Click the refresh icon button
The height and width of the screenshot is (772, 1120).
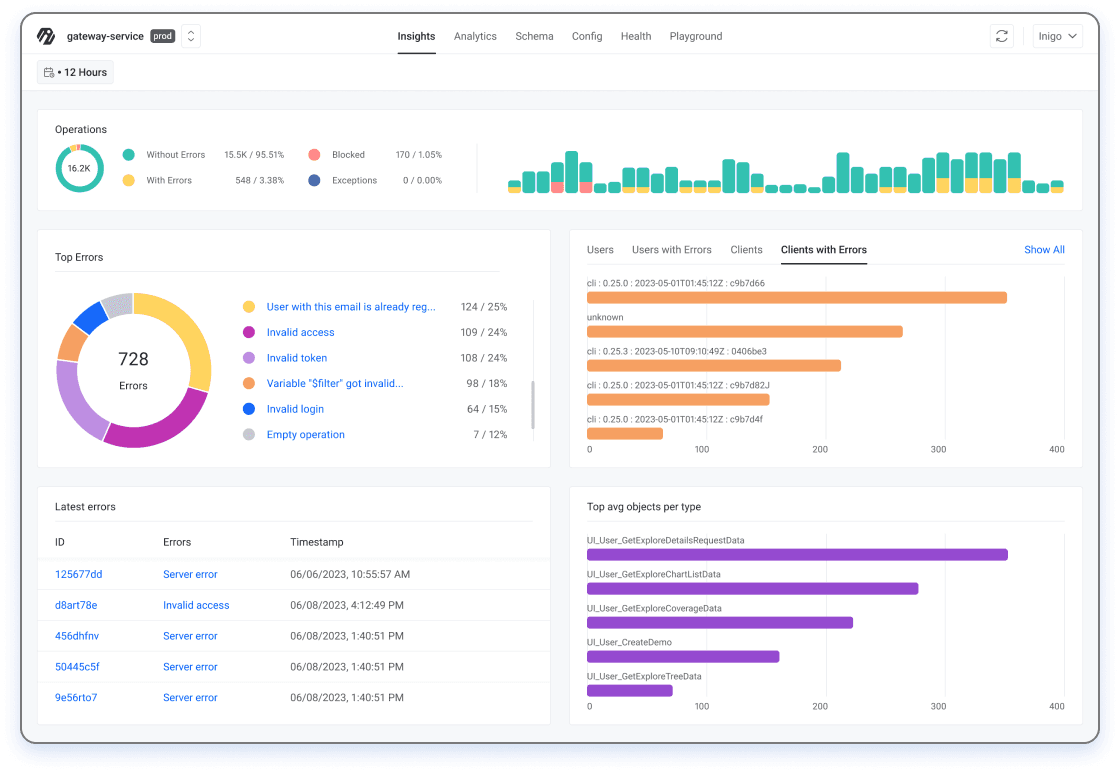click(1001, 36)
